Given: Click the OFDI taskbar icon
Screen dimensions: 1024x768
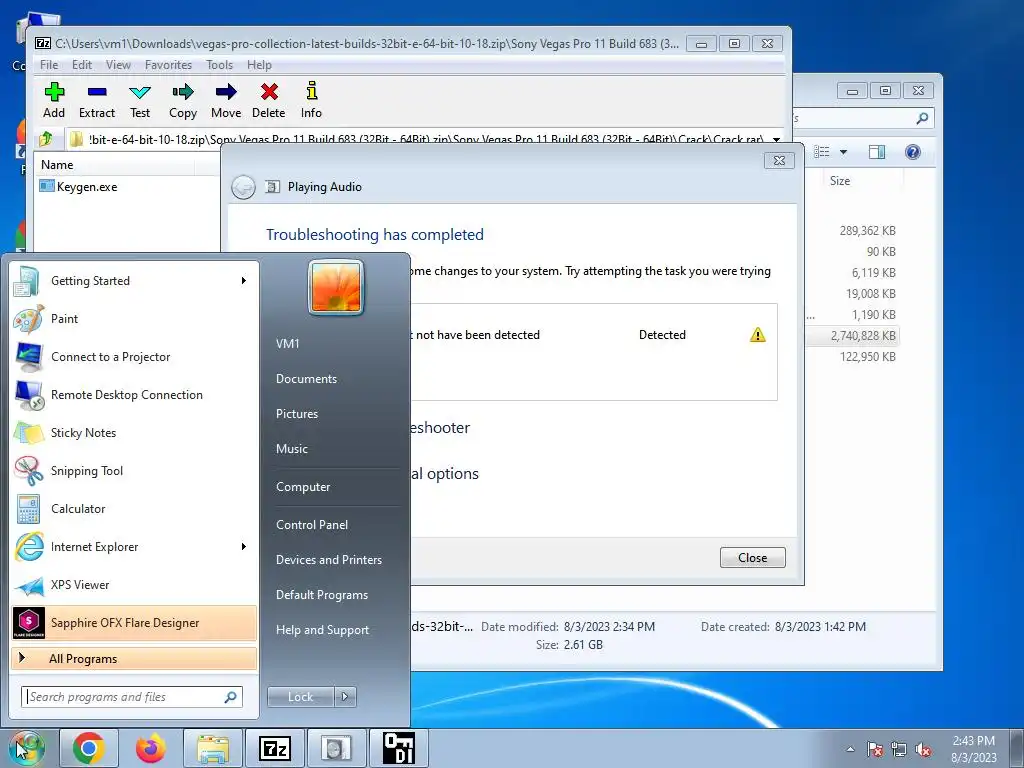Looking at the screenshot, I should click(x=398, y=748).
